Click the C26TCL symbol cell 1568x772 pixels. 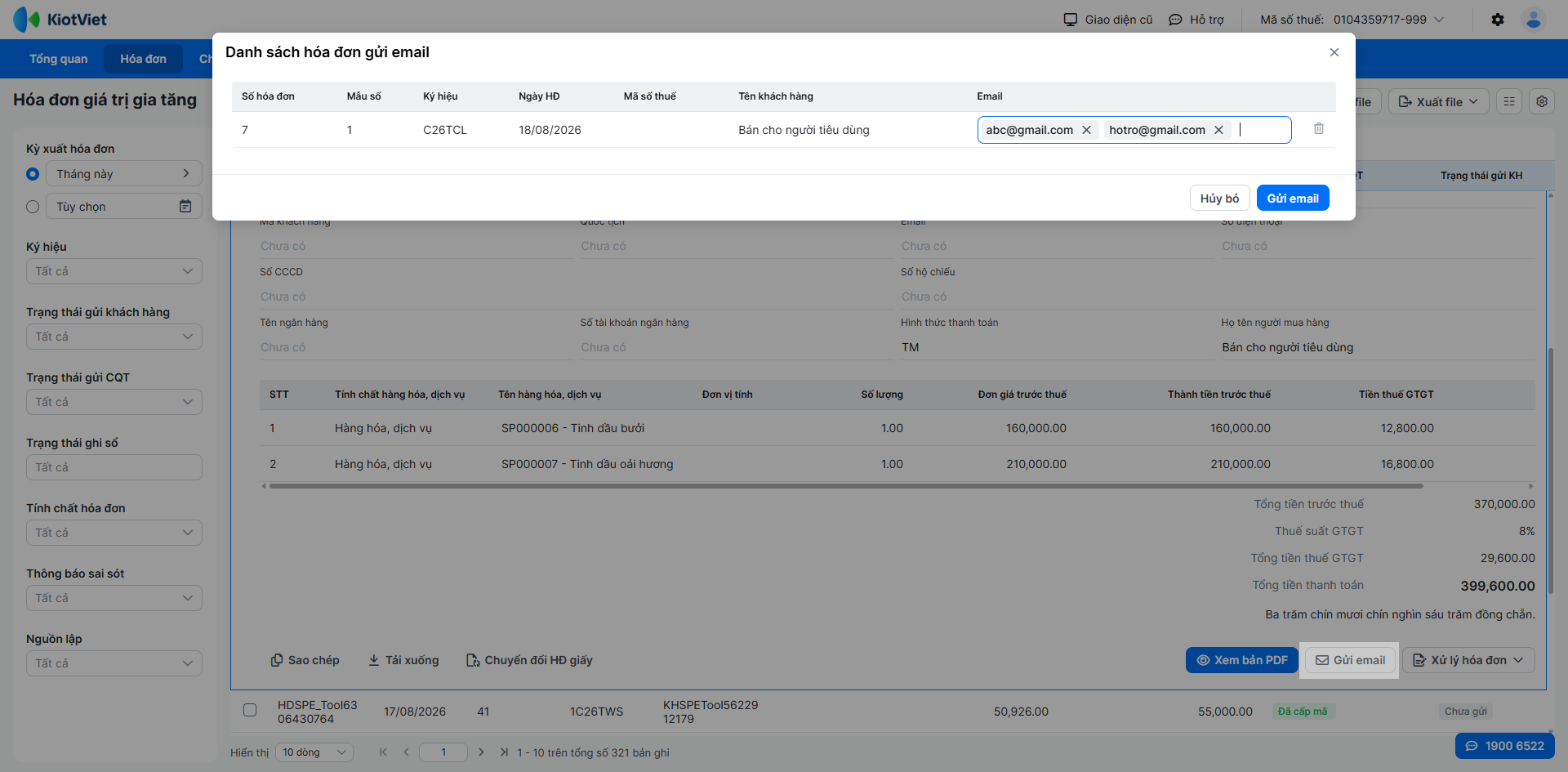[445, 130]
